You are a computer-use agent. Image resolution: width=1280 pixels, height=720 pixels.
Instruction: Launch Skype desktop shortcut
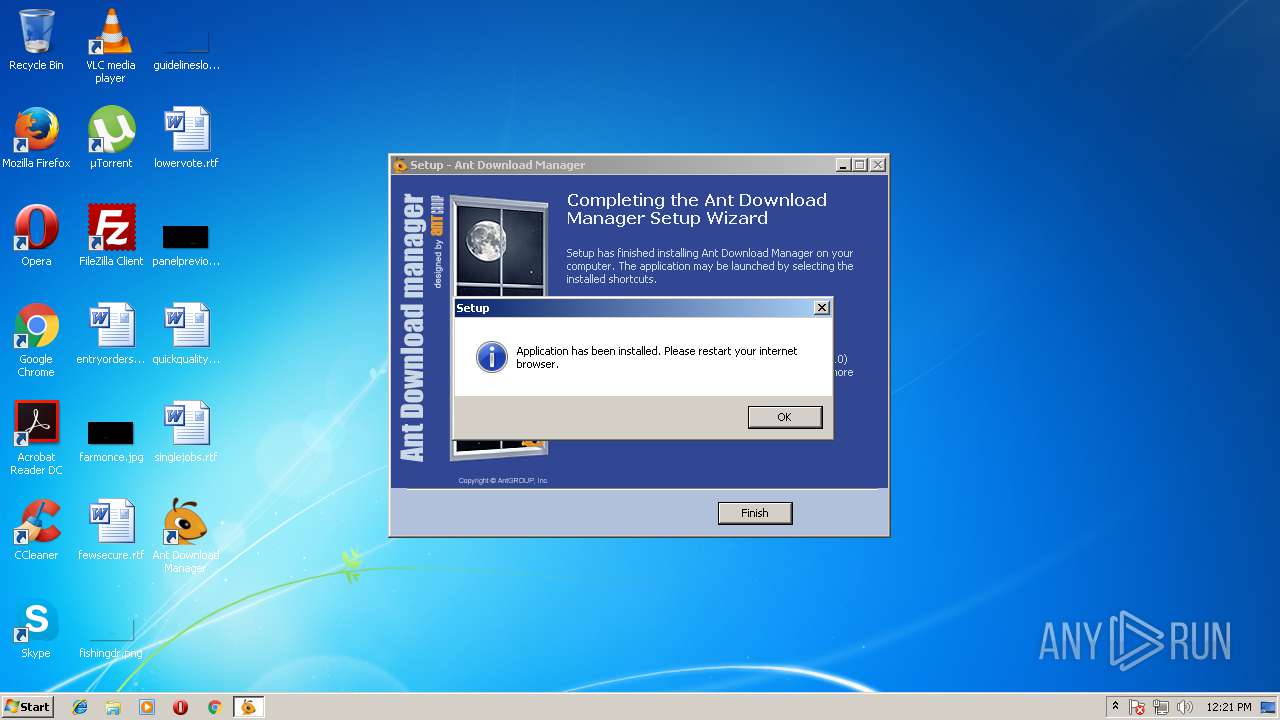(36, 628)
